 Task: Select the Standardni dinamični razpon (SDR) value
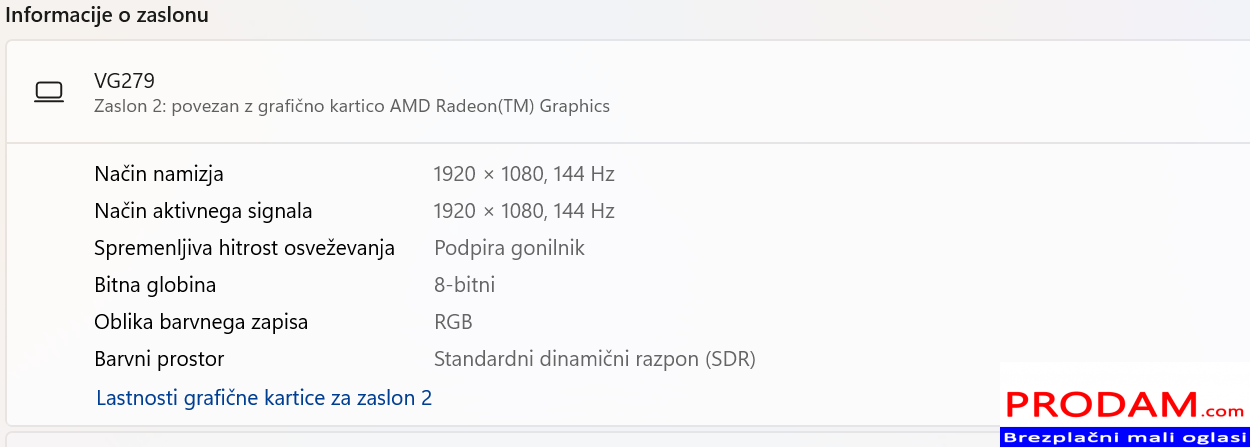click(594, 359)
